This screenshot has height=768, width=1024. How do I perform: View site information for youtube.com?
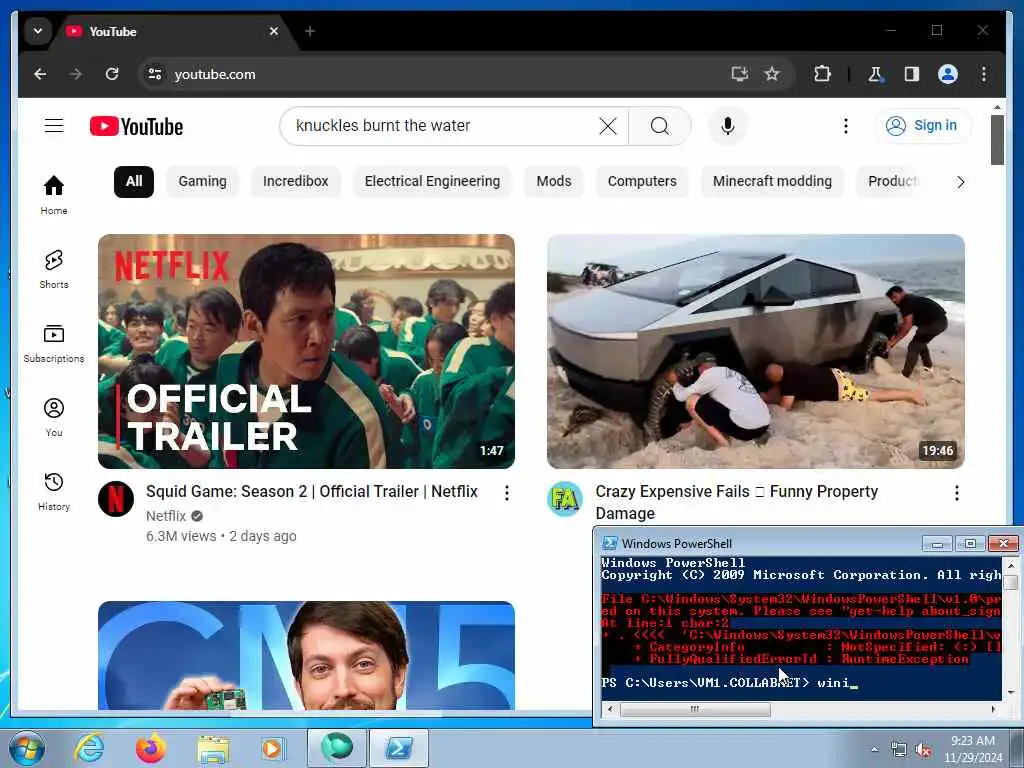point(155,74)
